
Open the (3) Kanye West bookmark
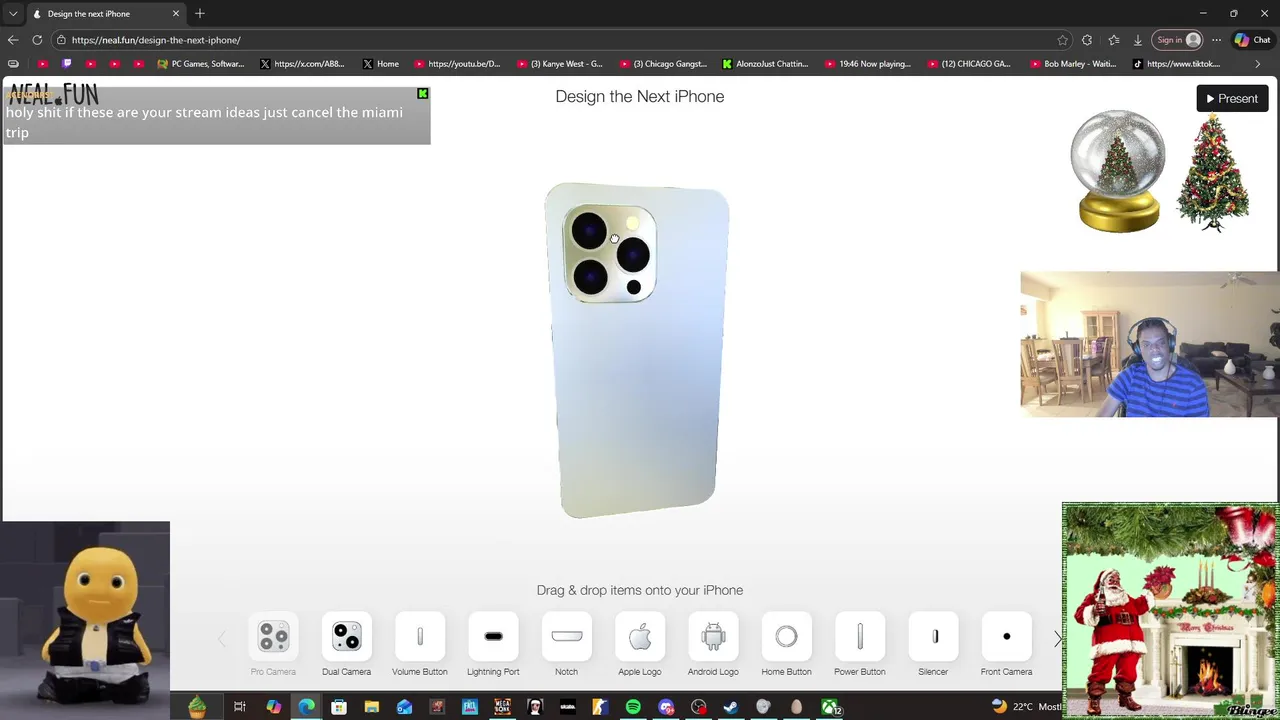point(560,64)
